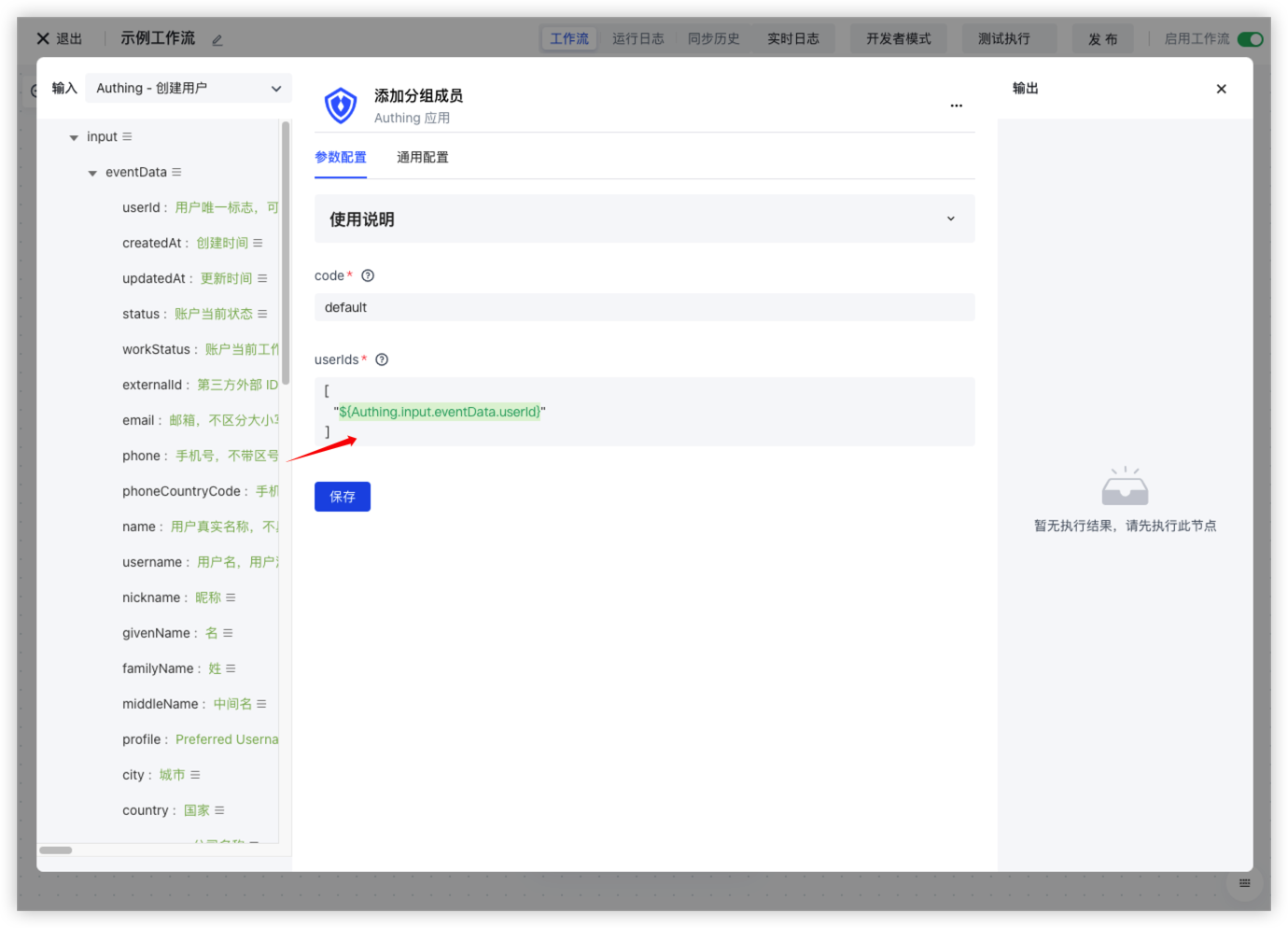
Task: Toggle the 启用工作流 switch
Action: [1250, 39]
